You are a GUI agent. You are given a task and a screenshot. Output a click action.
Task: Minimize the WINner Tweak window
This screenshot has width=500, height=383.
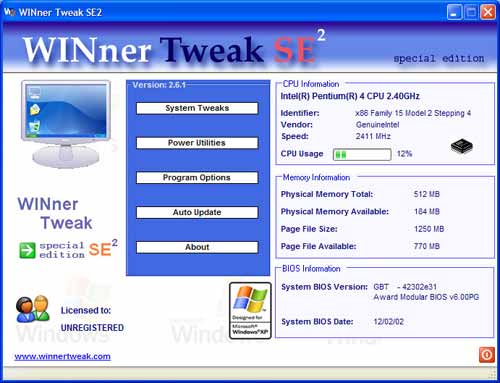tap(454, 13)
